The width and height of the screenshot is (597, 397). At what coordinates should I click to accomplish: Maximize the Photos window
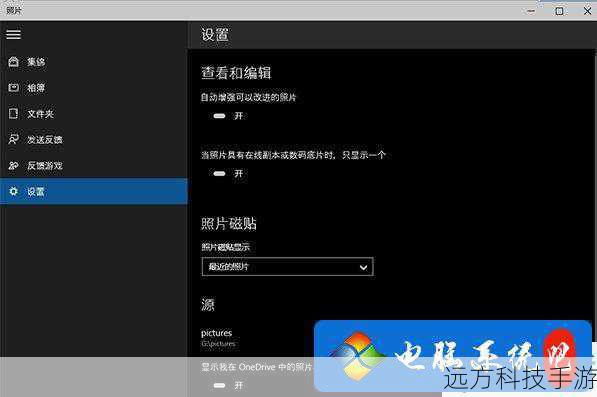559,11
